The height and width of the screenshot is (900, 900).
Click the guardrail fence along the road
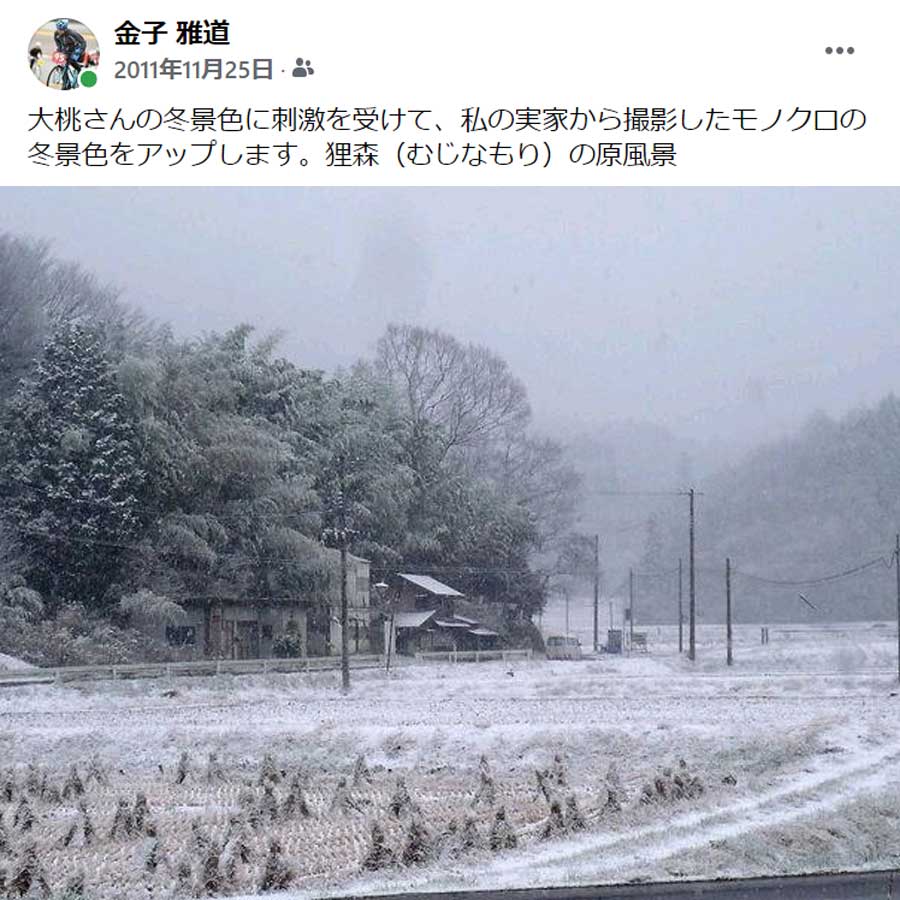[264, 666]
